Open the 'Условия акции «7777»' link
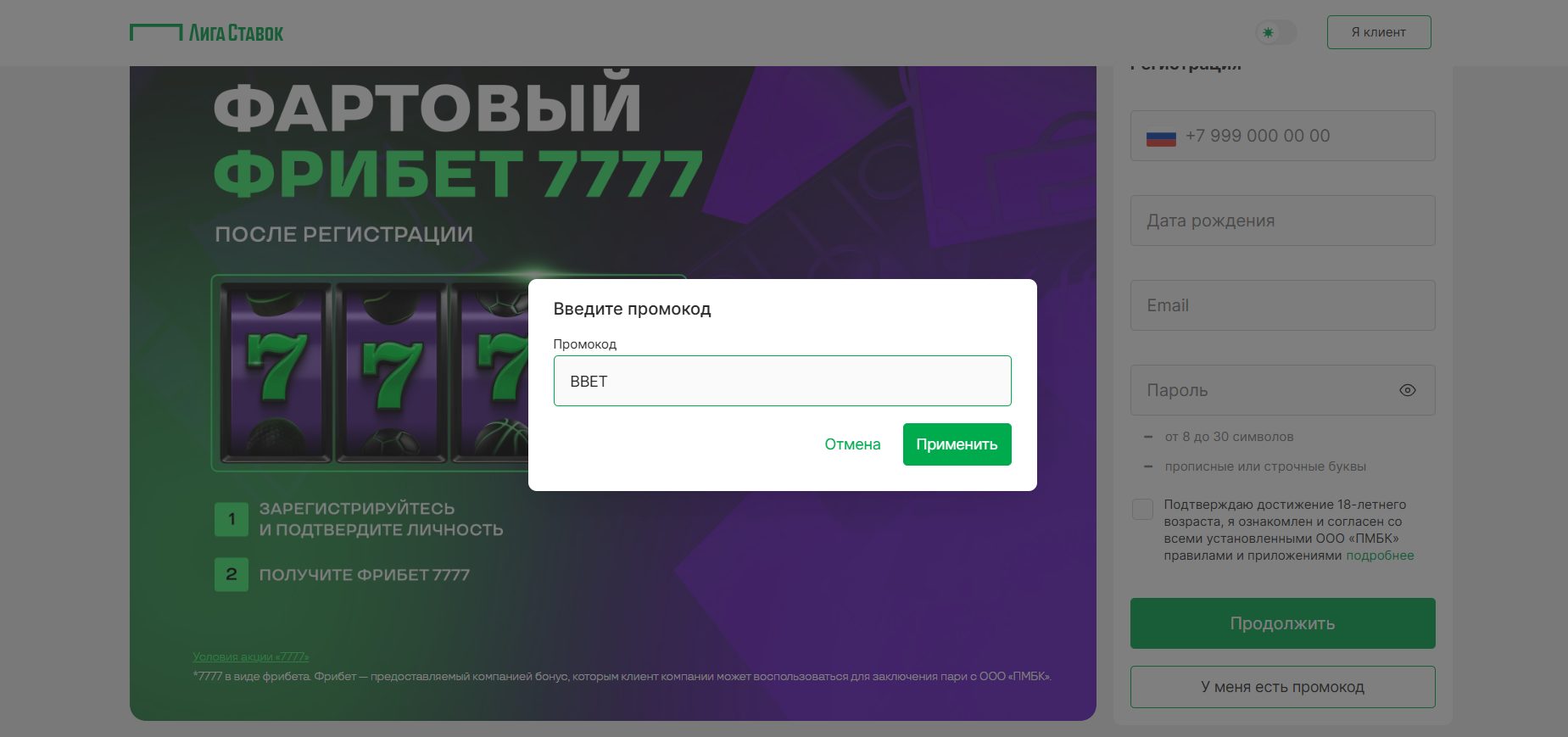Viewport: 1568px width, 737px height. point(250,656)
